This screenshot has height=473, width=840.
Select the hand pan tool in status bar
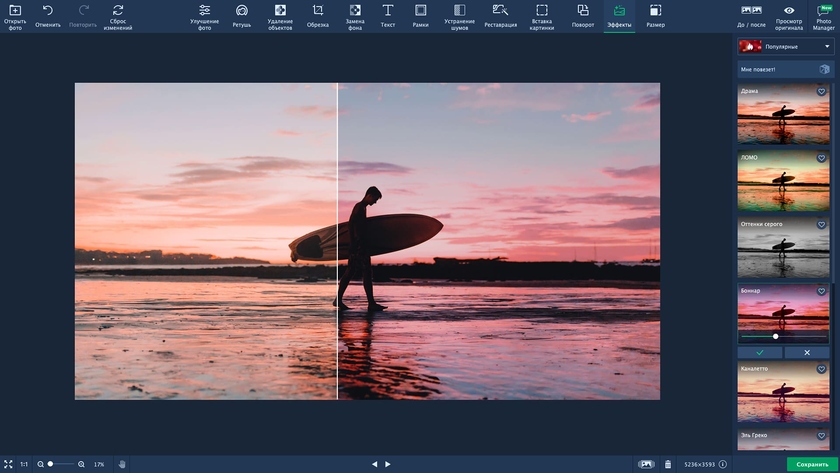(122, 464)
